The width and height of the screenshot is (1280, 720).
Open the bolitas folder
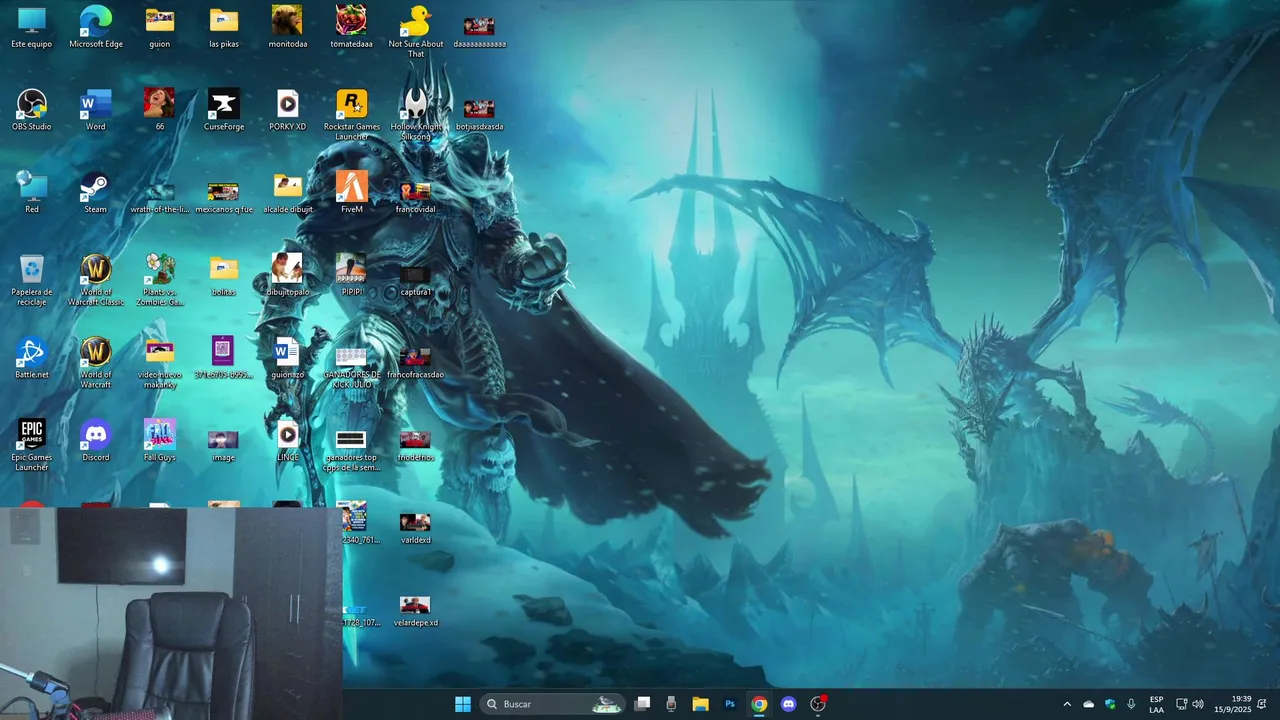tap(224, 276)
